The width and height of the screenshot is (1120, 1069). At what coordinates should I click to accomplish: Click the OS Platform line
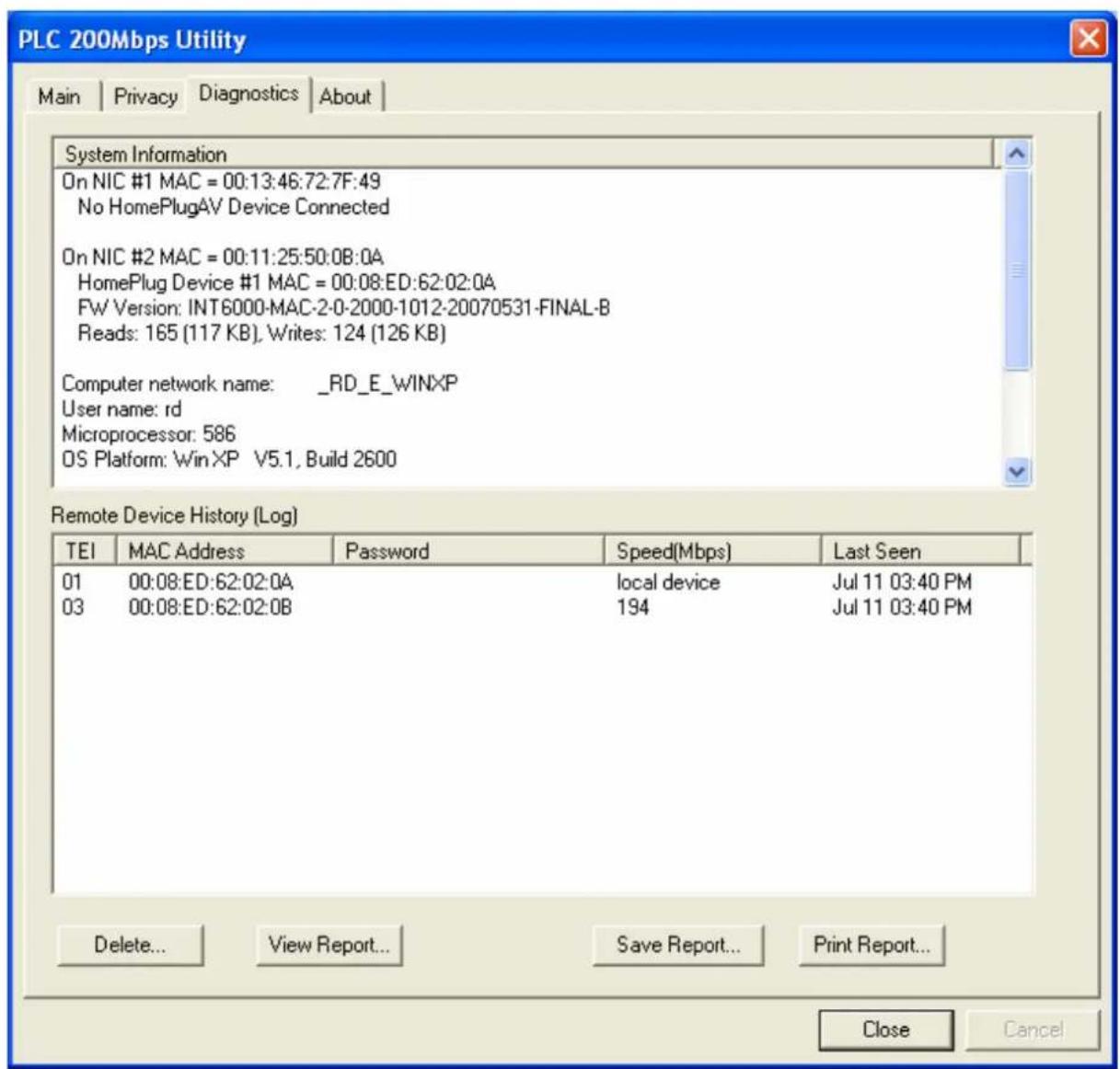click(x=229, y=459)
